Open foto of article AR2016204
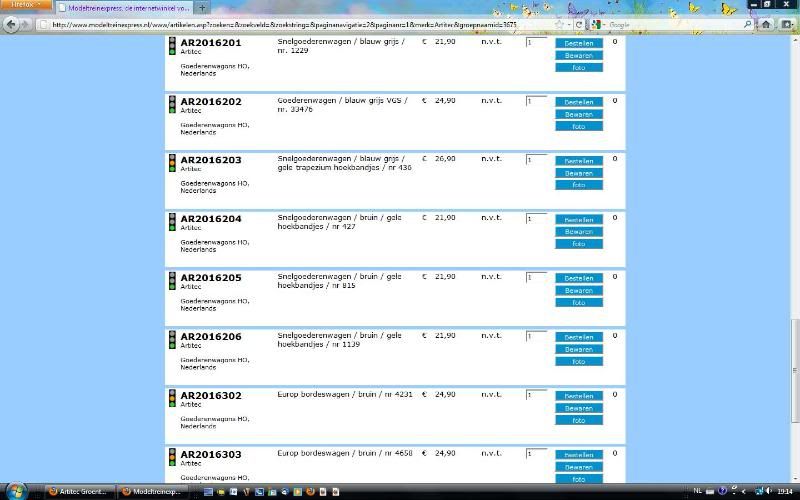Viewport: 800px width, 500px height. click(579, 244)
